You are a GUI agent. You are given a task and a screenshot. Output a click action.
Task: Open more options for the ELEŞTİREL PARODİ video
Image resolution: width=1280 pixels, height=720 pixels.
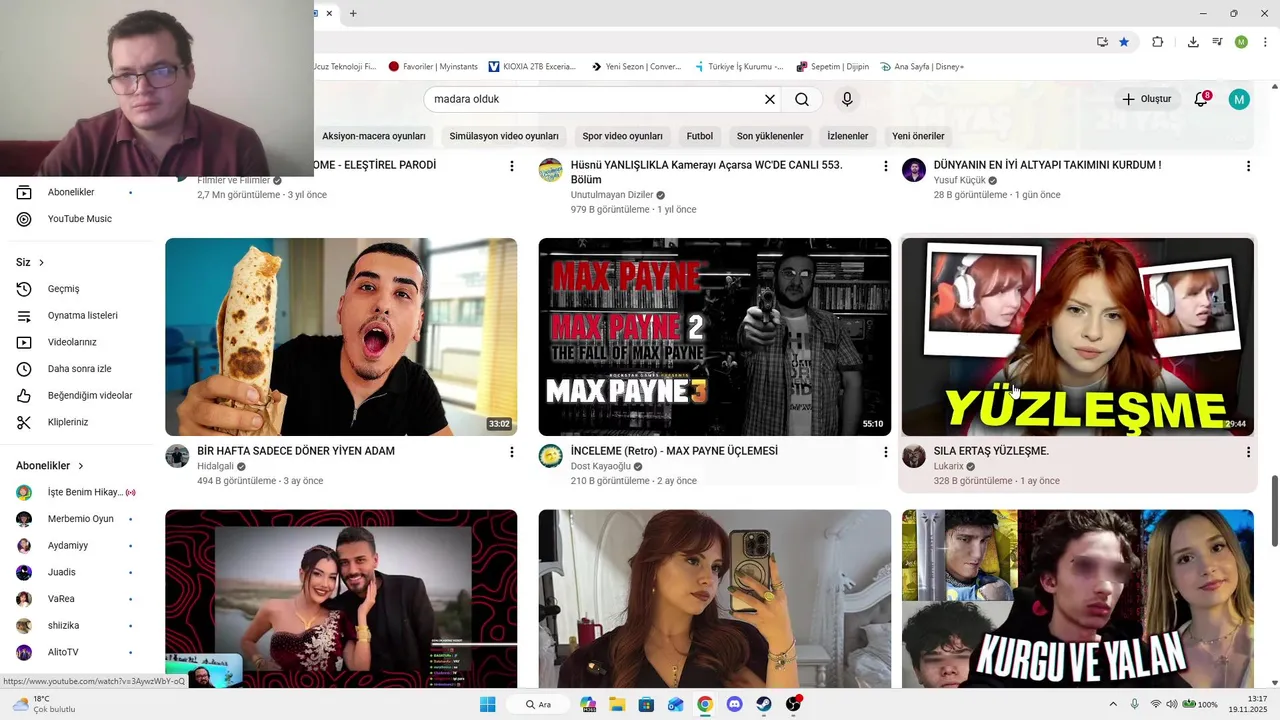(512, 166)
